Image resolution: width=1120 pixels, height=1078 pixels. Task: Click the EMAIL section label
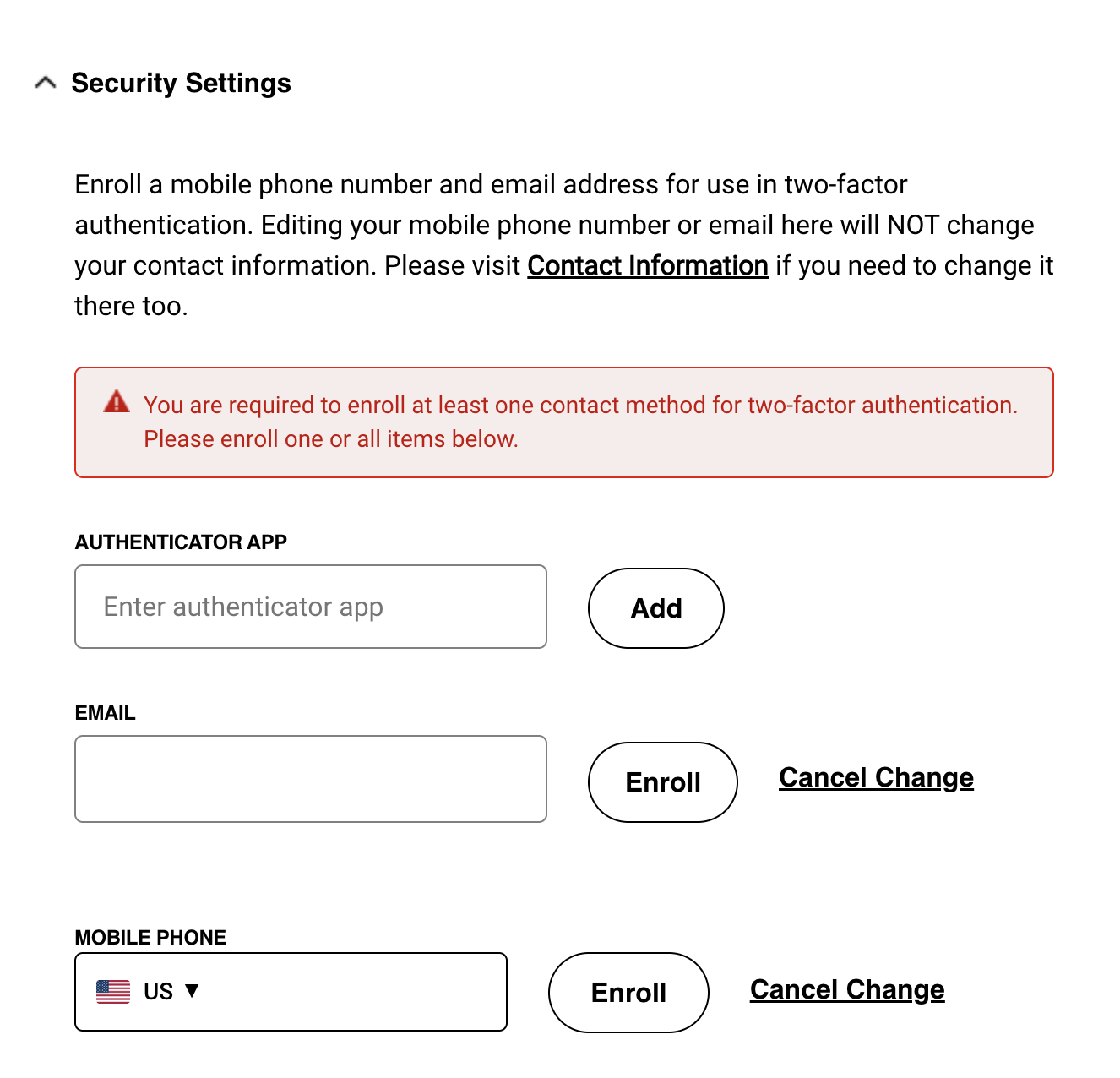coord(105,712)
